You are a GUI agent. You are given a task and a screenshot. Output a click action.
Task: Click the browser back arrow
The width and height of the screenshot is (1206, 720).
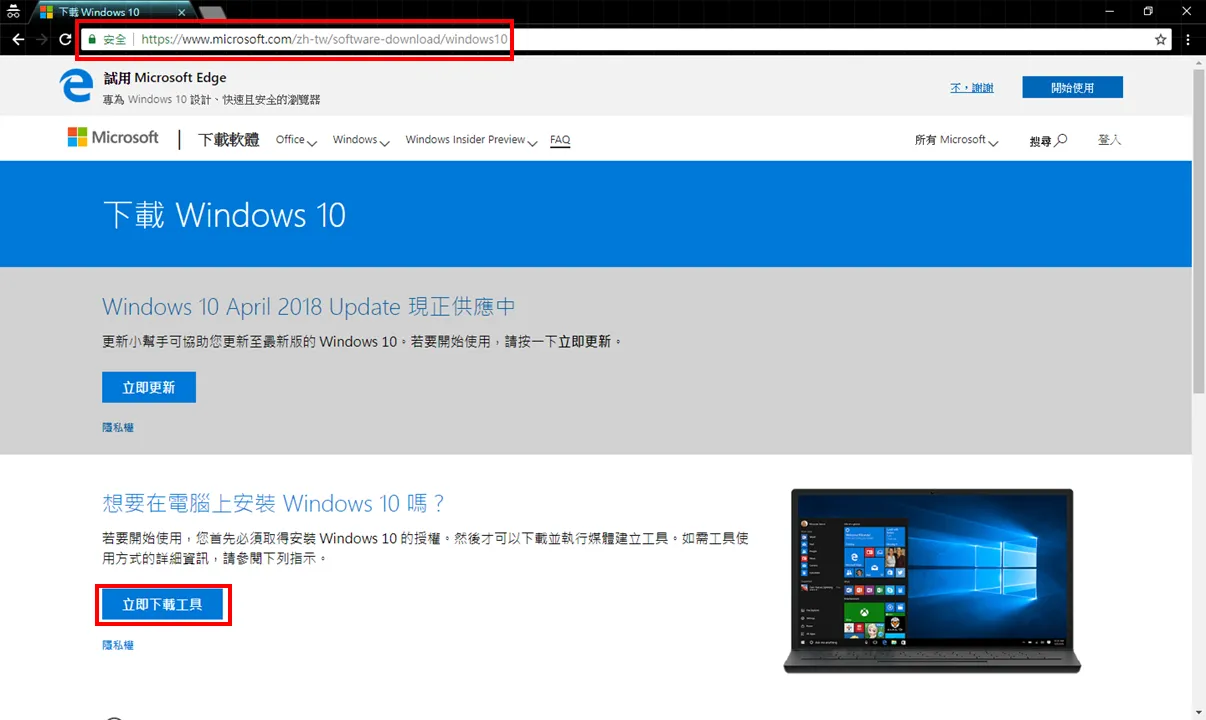(x=17, y=40)
